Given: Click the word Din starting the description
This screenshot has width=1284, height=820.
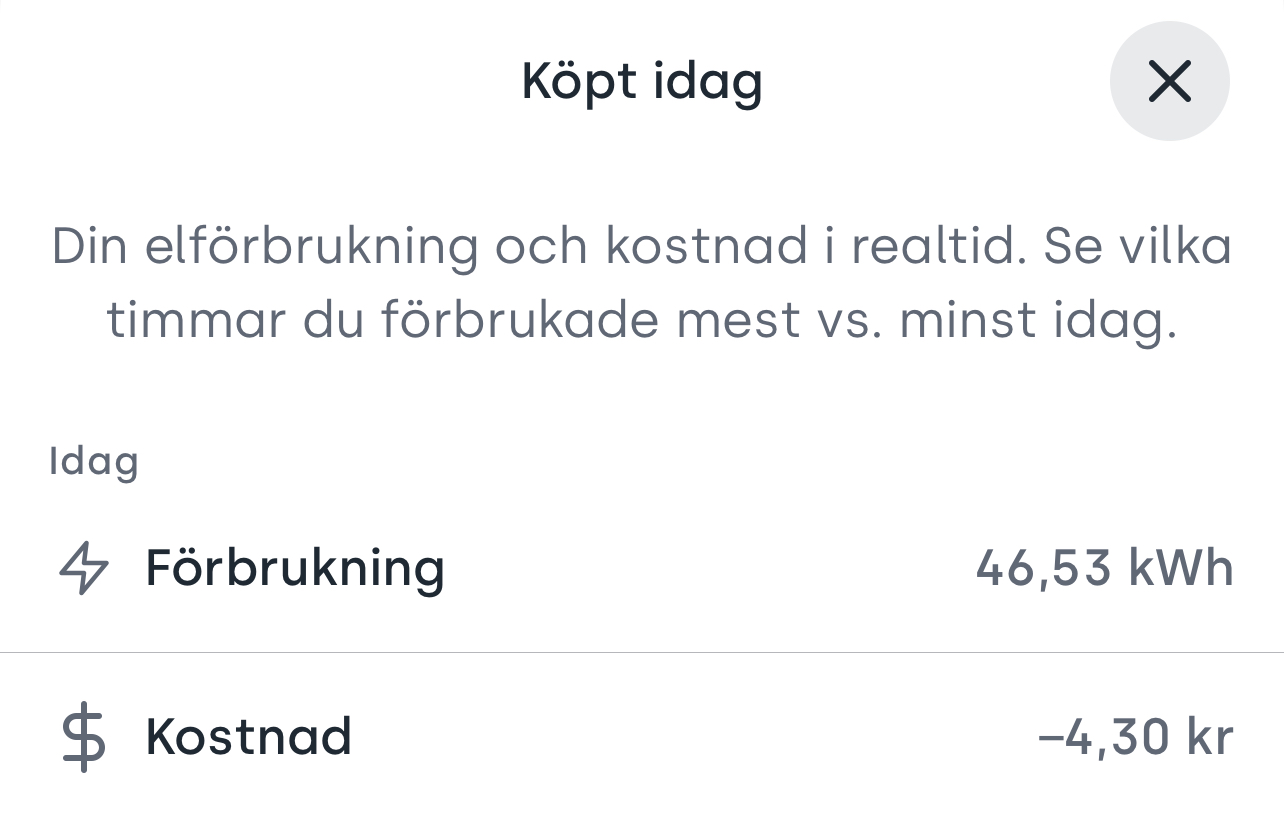Looking at the screenshot, I should pyautogui.click(x=91, y=247).
